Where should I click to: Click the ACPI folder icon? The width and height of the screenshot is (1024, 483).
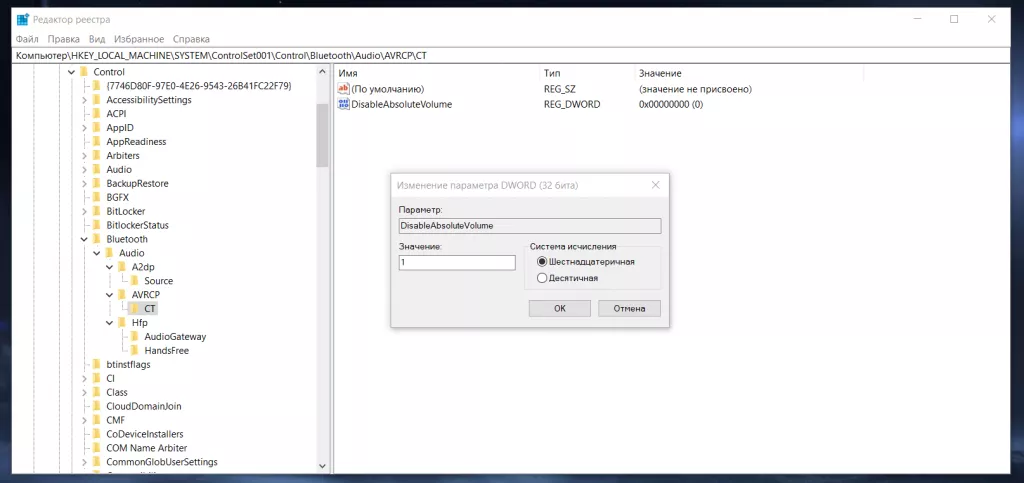tap(97, 114)
